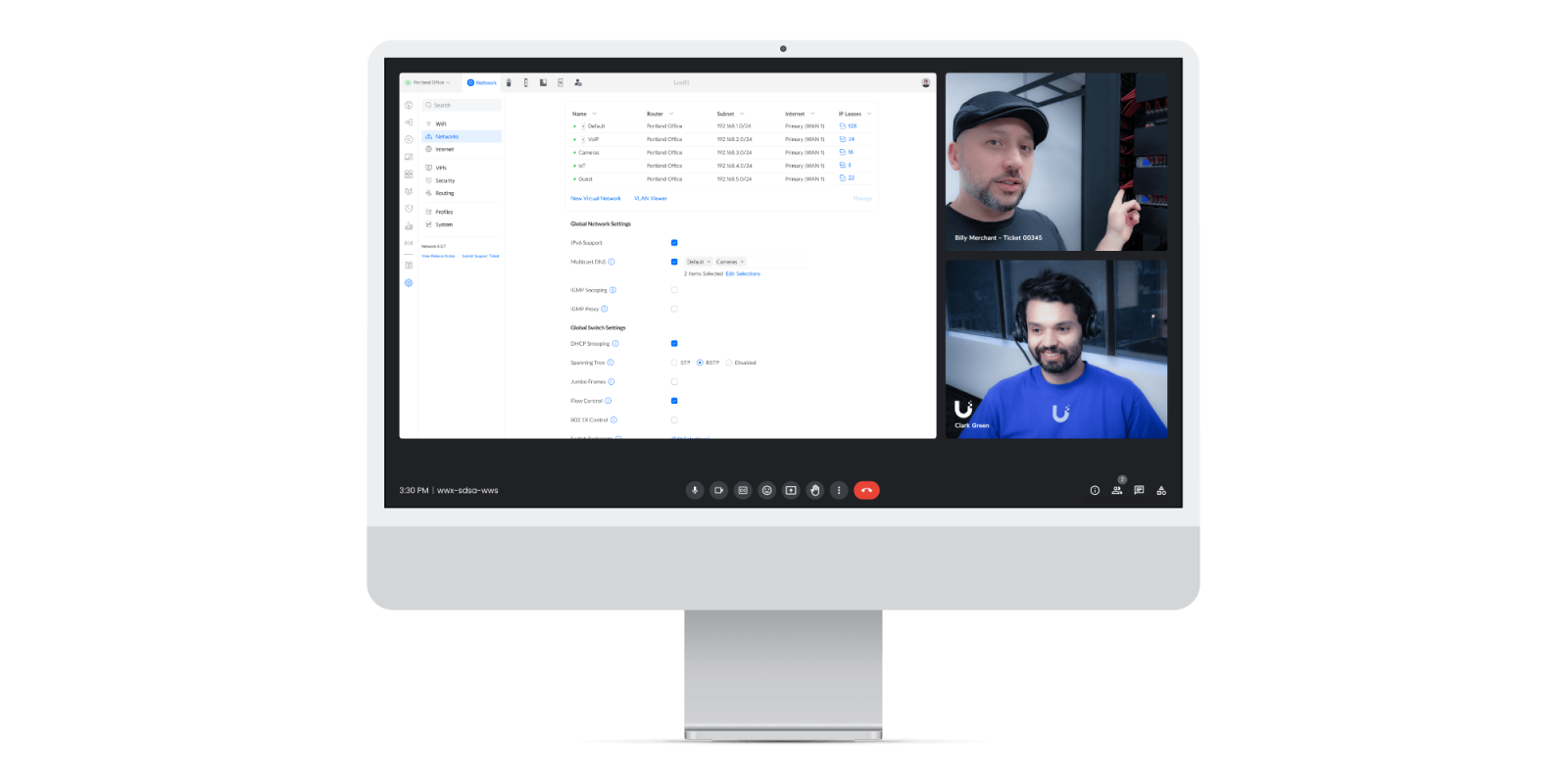The image size is (1568, 784).
Task: Raise hand in the meeting
Action: tap(814, 490)
